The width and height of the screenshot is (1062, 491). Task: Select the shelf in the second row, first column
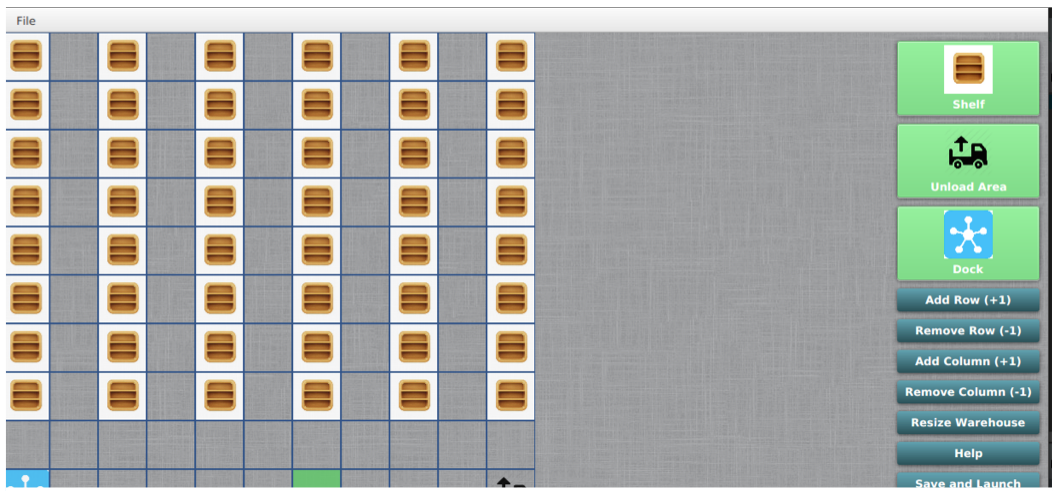pyautogui.click(x=26, y=105)
